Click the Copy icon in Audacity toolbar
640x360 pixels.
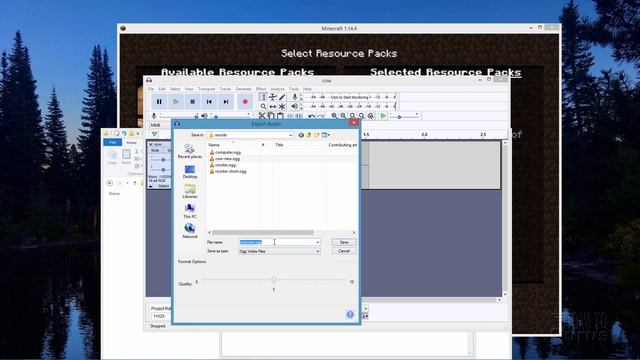(271, 116)
